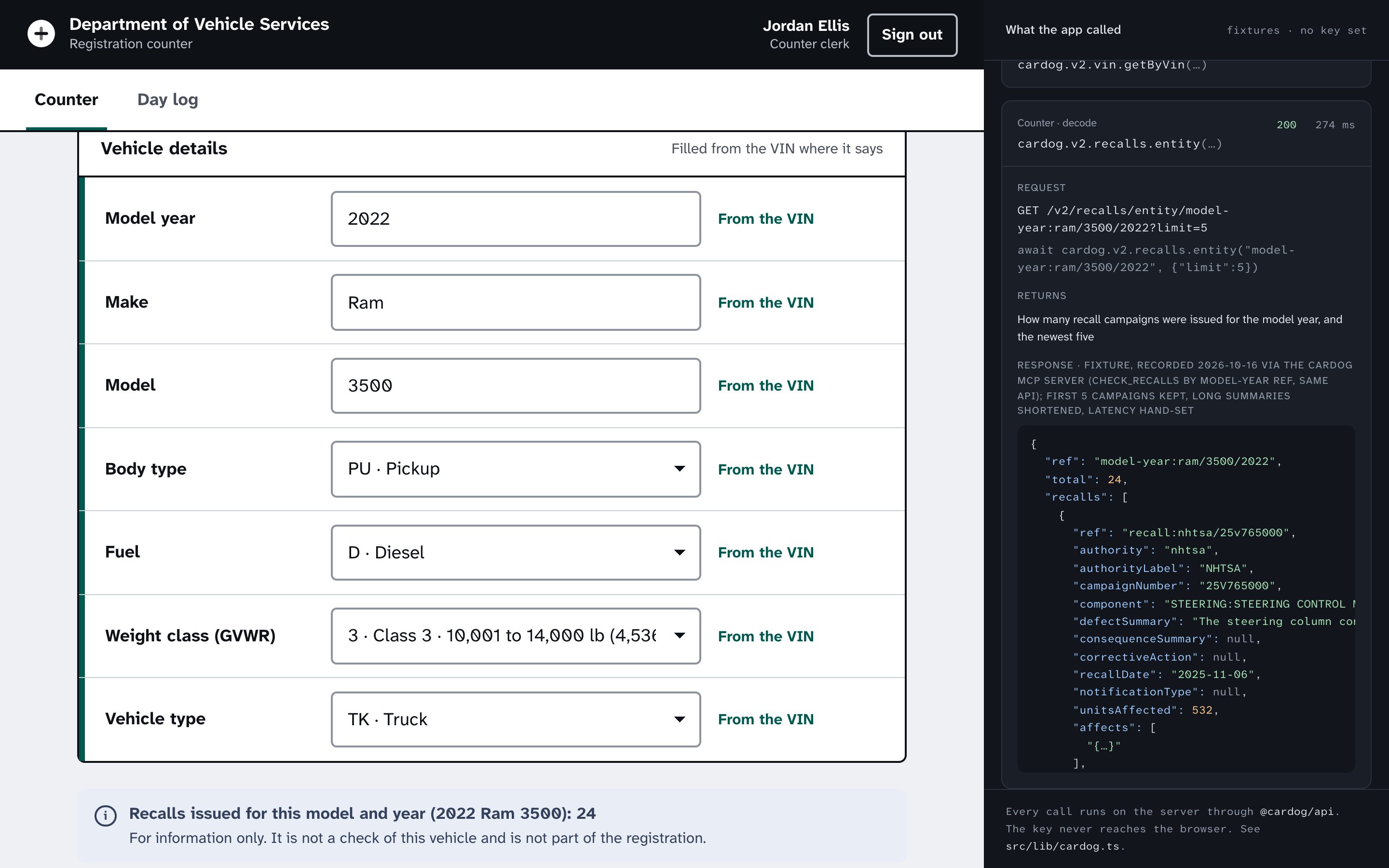The width and height of the screenshot is (1389, 868).
Task: Expand the Weight class (GVWR) dropdown
Action: (516, 636)
